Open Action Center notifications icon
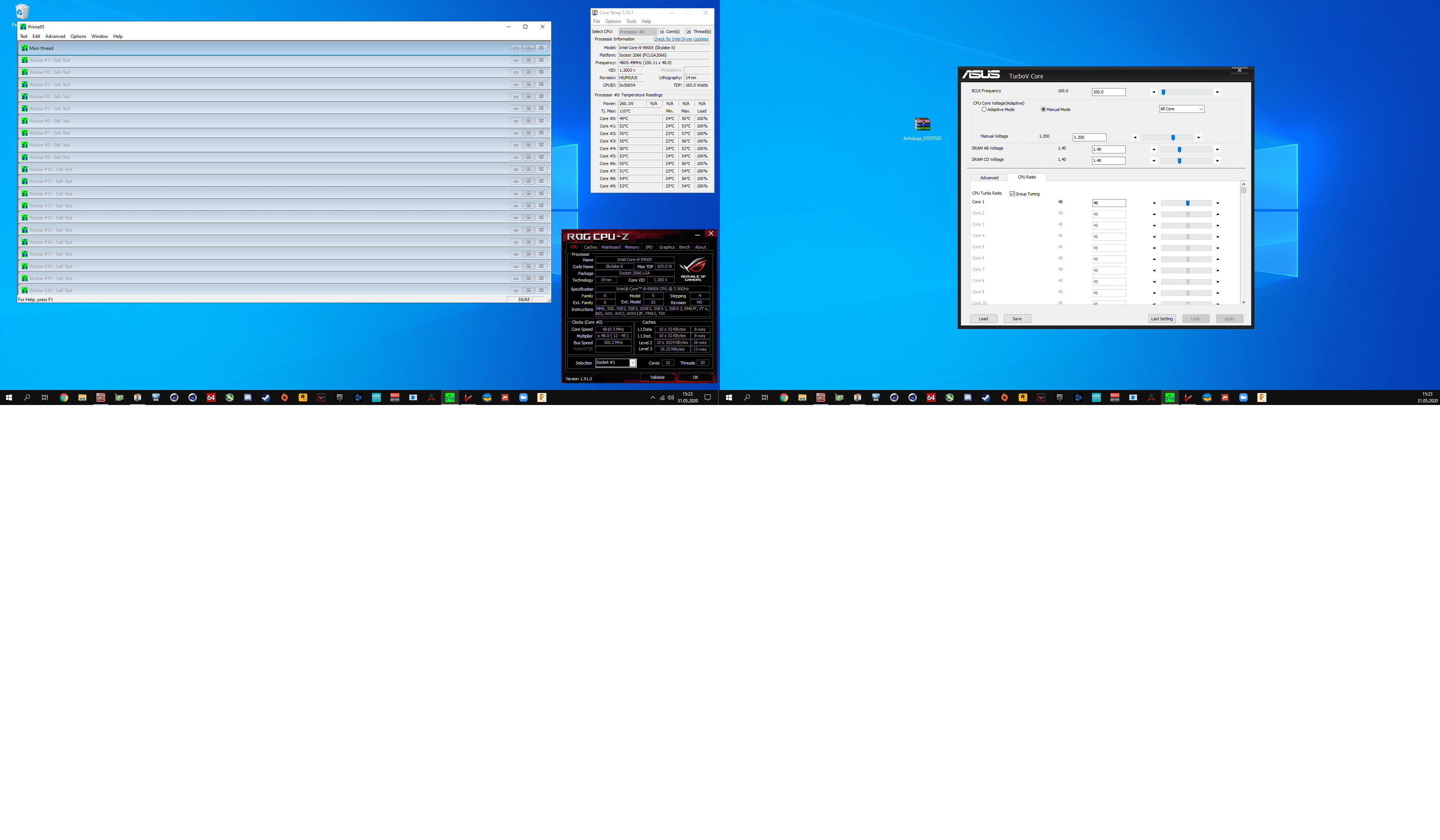The image size is (1440, 840). (707, 398)
